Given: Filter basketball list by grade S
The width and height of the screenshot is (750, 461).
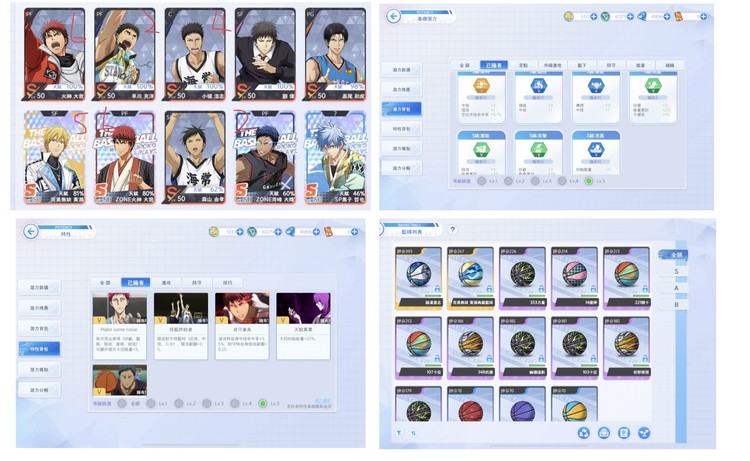Looking at the screenshot, I should coord(676,272).
